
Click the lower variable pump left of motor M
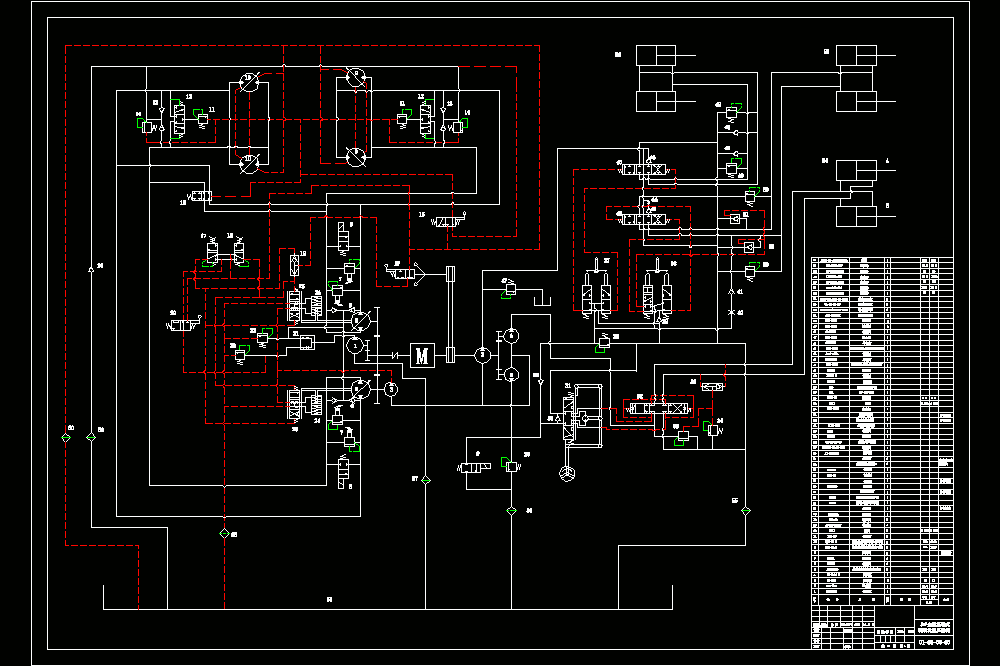point(360,389)
